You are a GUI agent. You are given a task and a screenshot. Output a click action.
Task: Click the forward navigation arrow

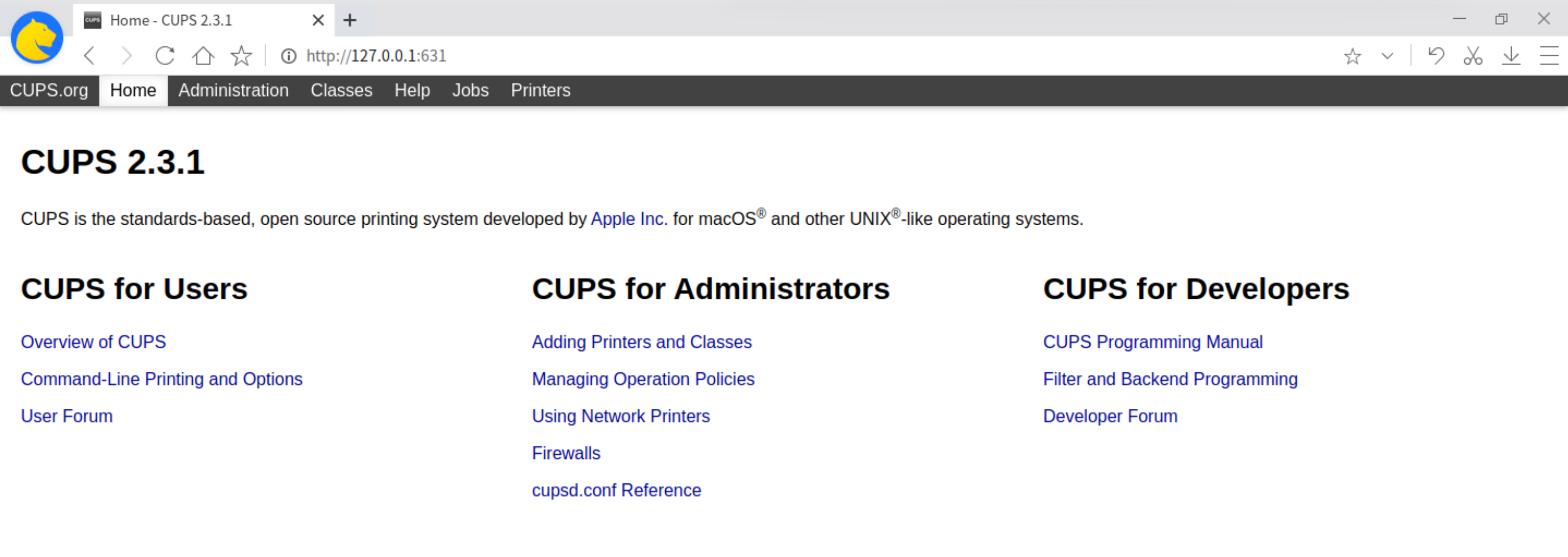coord(126,56)
